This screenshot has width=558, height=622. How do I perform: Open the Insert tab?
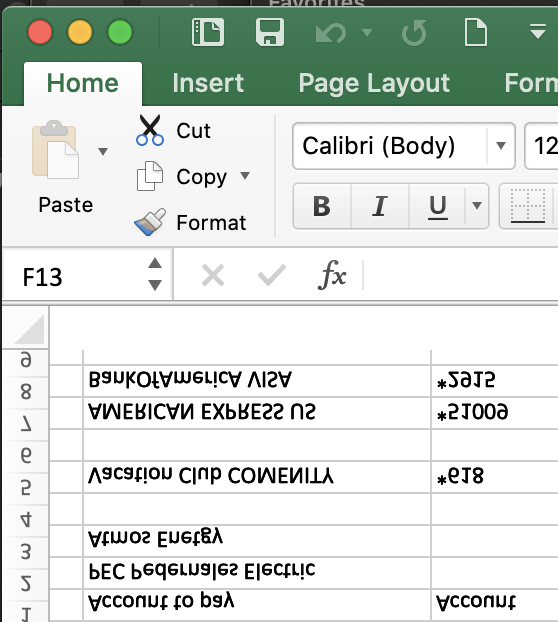coord(208,83)
